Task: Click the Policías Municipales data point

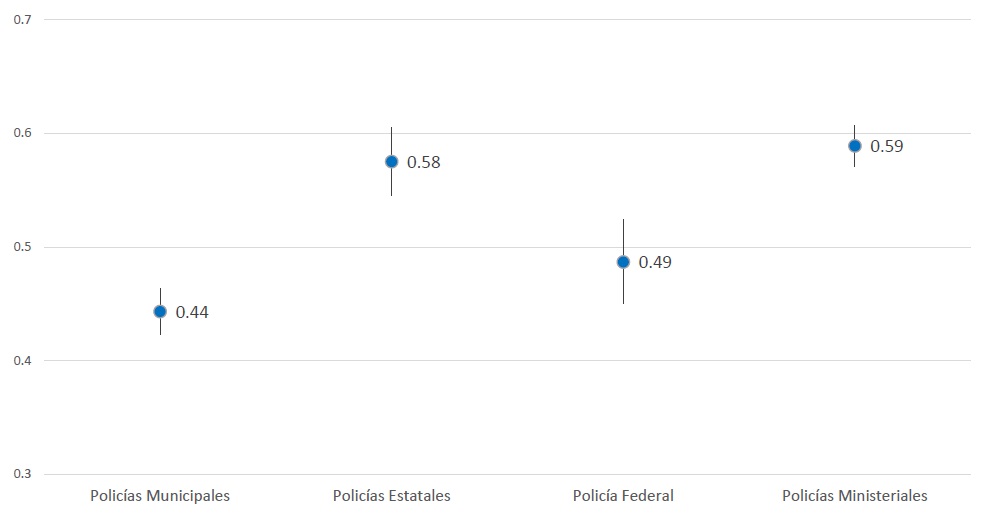Action: [160, 311]
